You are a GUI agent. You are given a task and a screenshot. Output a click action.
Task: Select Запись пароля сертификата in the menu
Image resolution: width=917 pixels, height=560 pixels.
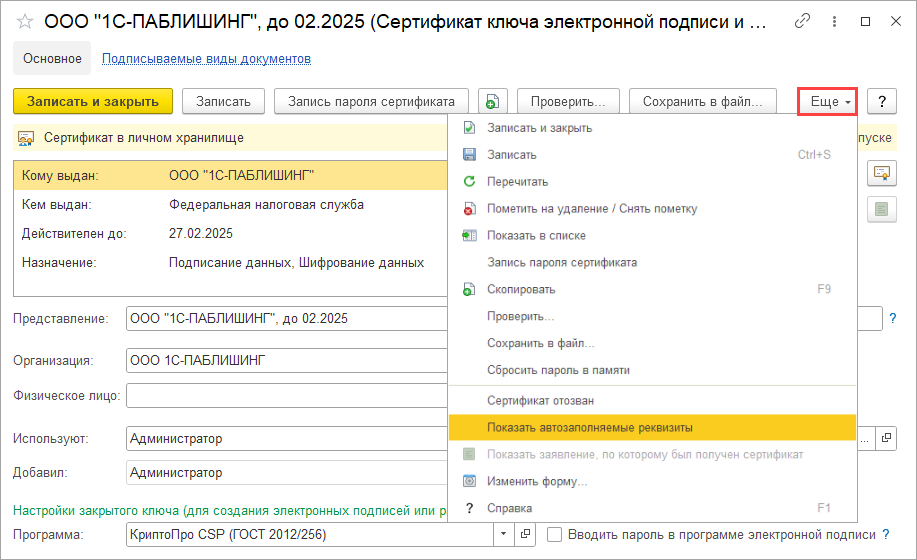click(652, 262)
